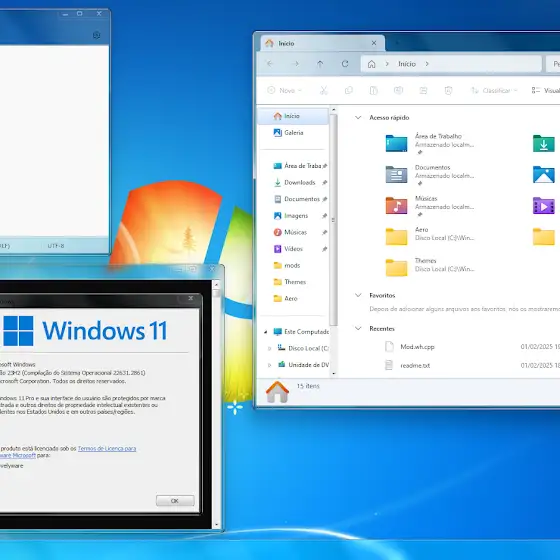Click the chevron after Início in address bar

tap(427, 64)
